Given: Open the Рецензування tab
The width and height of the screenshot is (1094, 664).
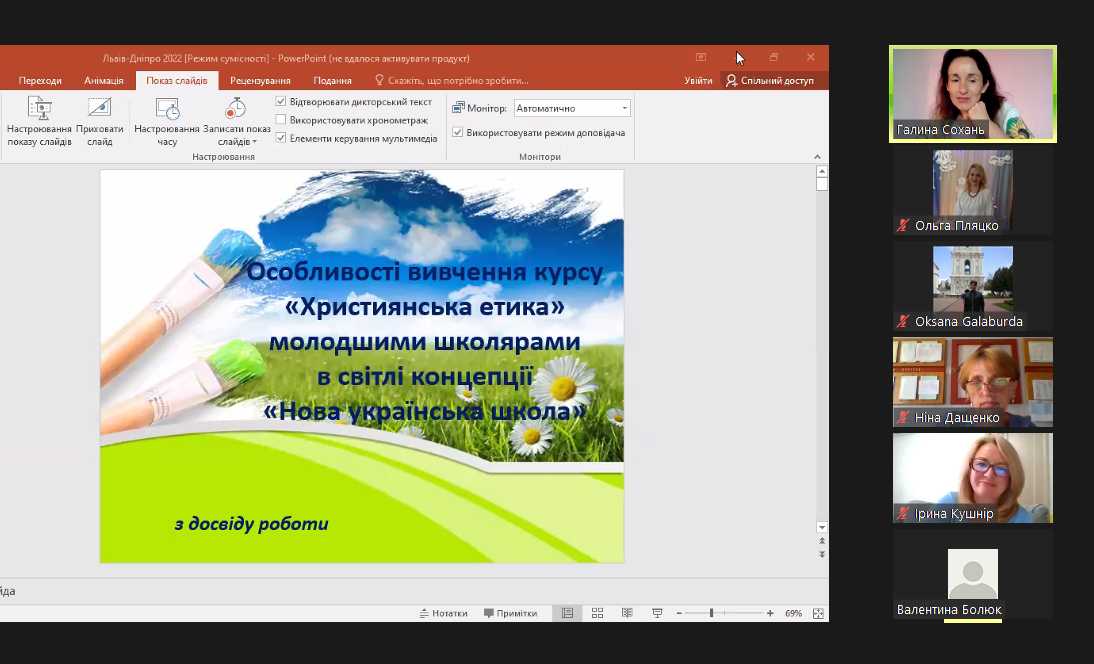Looking at the screenshot, I should tap(260, 81).
